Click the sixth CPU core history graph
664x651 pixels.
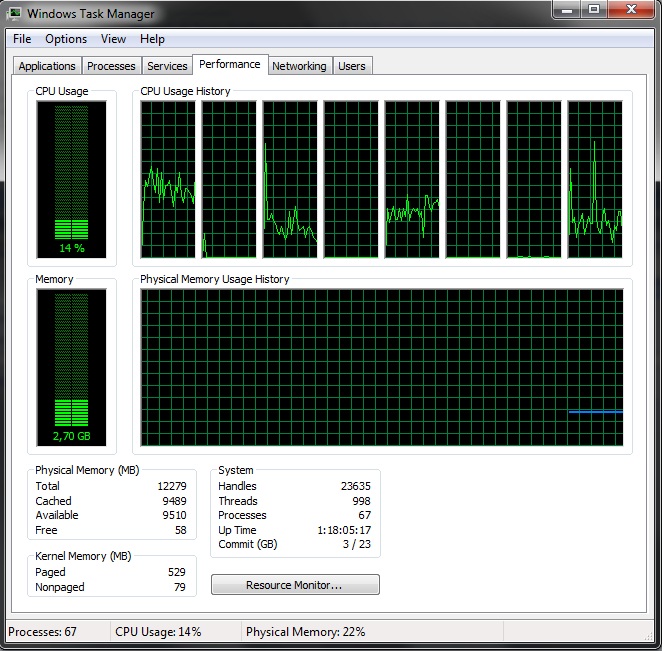pos(473,180)
